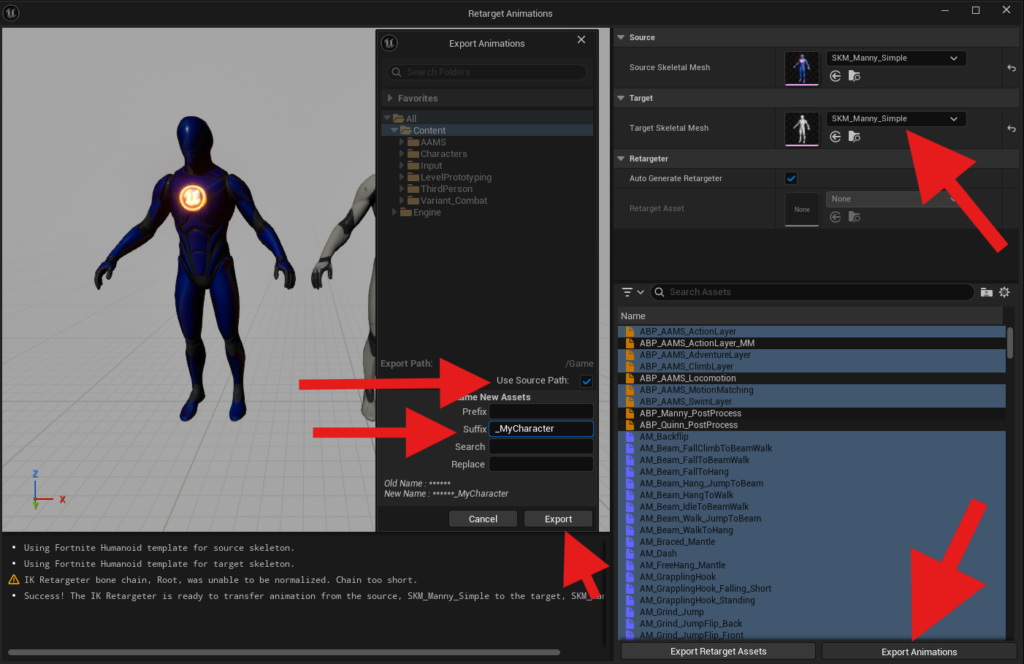Collapse the Retargeter section header
Viewport: 1024px width, 664px height.
(621, 158)
